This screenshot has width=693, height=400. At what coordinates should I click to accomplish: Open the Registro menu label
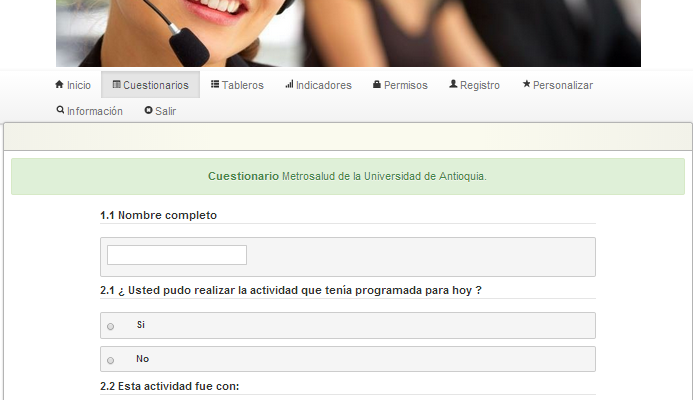[x=480, y=86]
